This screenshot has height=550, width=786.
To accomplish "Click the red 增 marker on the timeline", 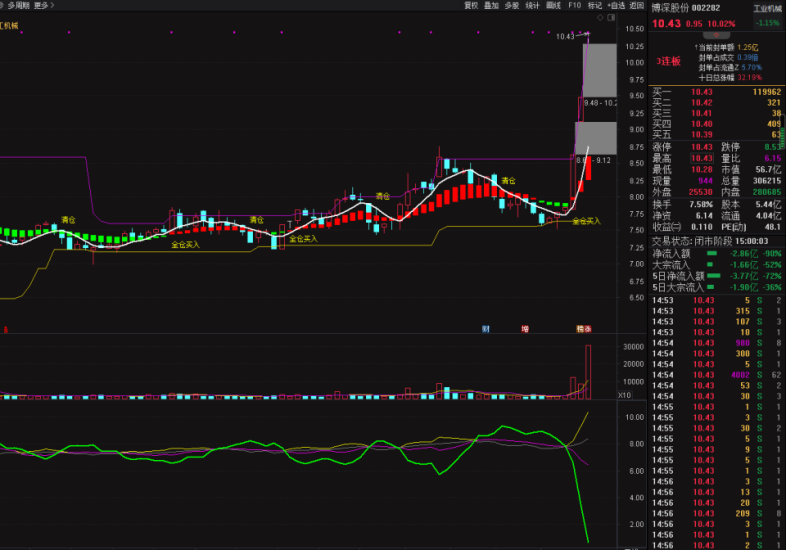I will pos(525,328).
